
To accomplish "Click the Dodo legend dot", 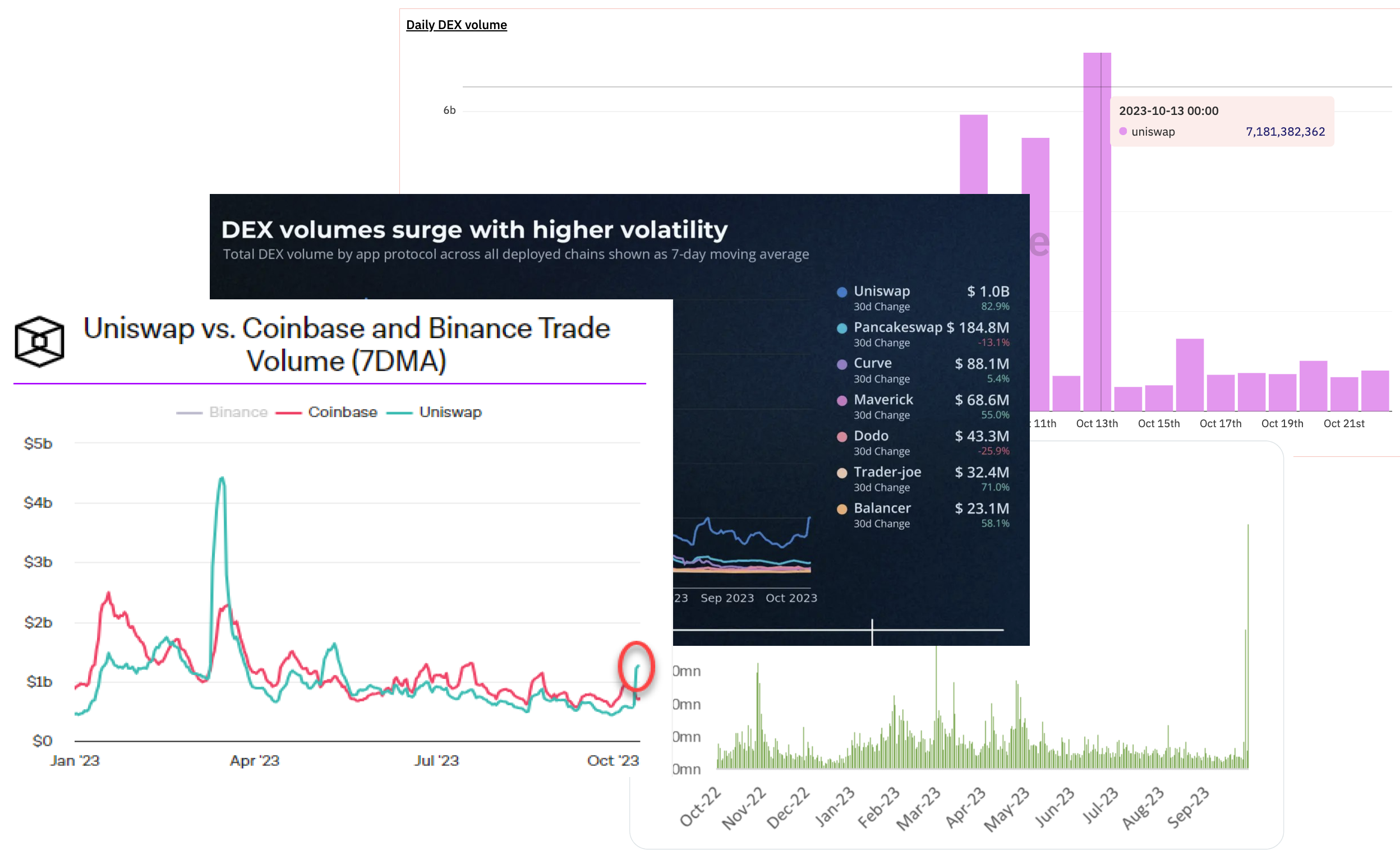I will (842, 437).
